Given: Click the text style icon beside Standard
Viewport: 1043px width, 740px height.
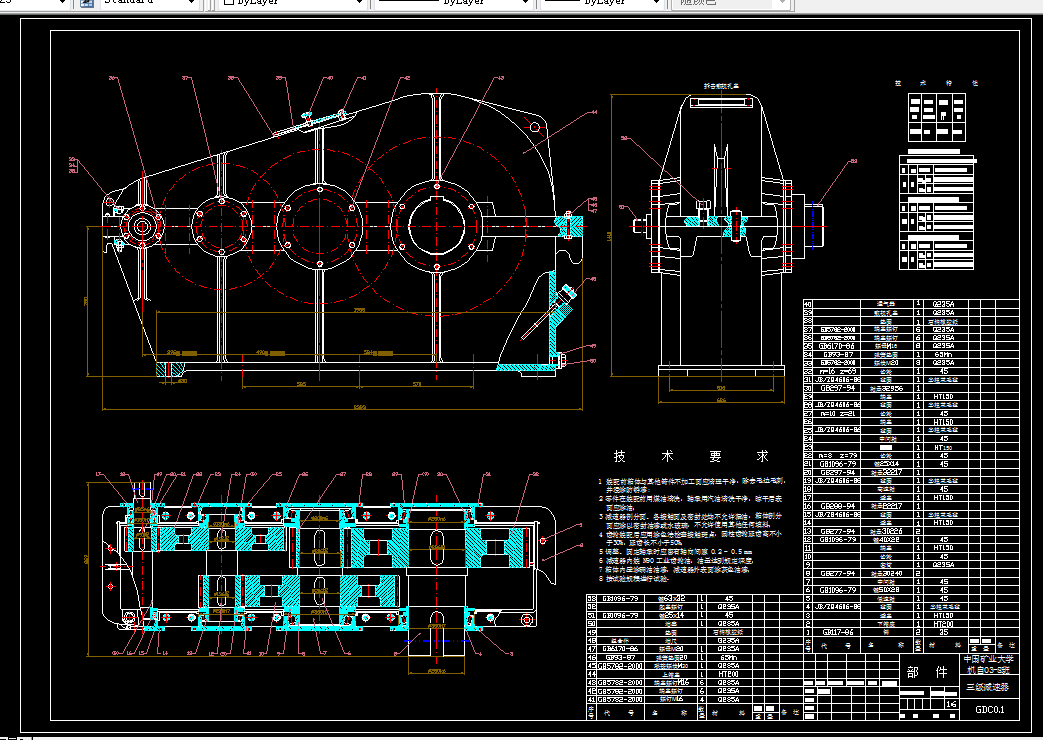Looking at the screenshot, I should pyautogui.click(x=86, y=3).
